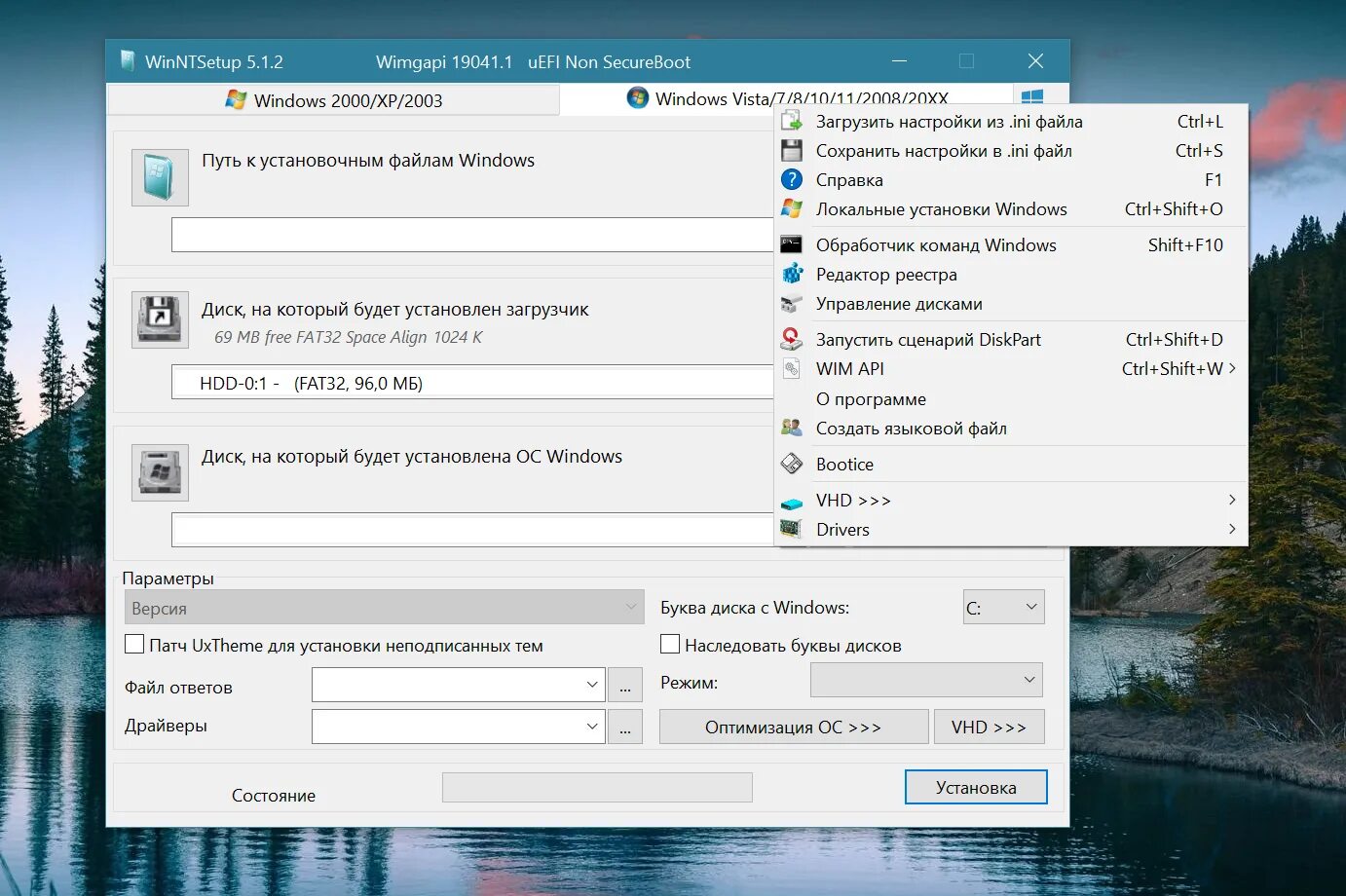Click the disk management drive icon
This screenshot has height=896, width=1346.
click(792, 304)
